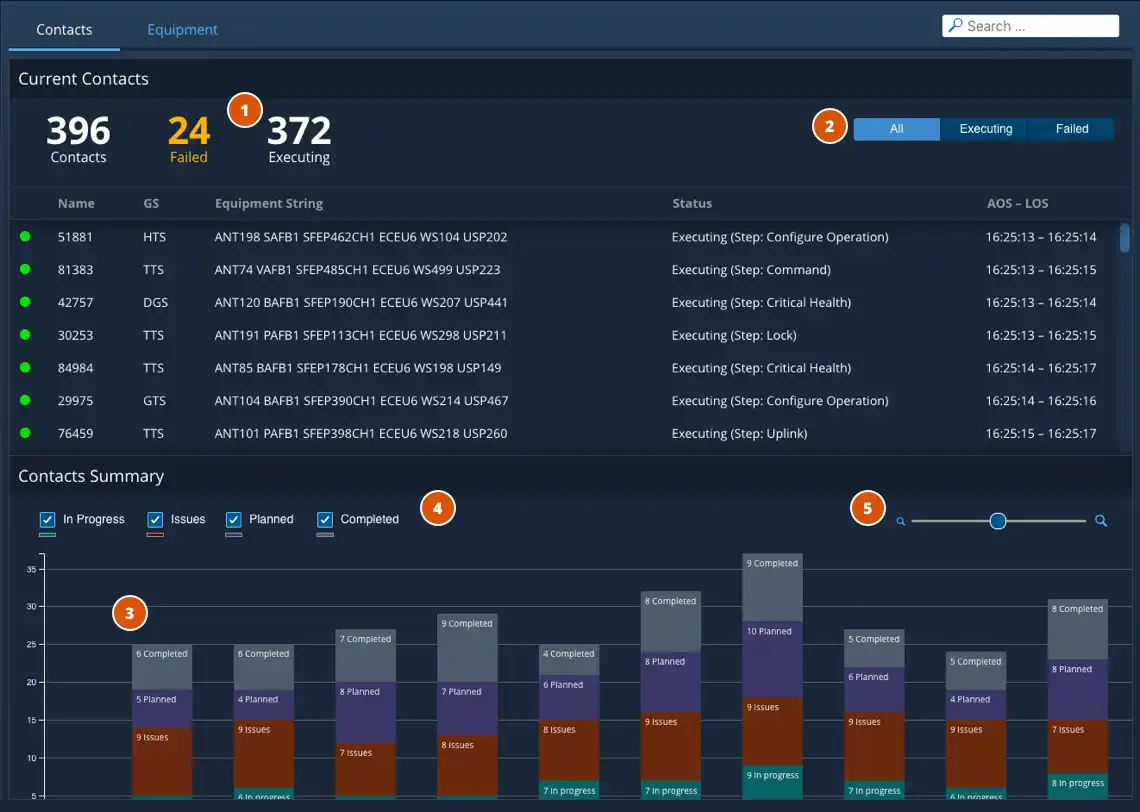The image size is (1140, 812).
Task: Click the Current Contacts panel title
Action: [x=84, y=79]
